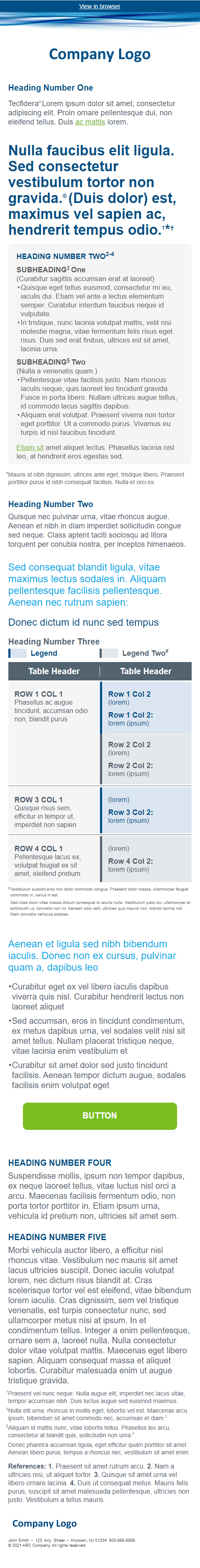This screenshot has width=200, height=1568.
Task: Click the gray Legend Two swatch
Action: pos(109,653)
